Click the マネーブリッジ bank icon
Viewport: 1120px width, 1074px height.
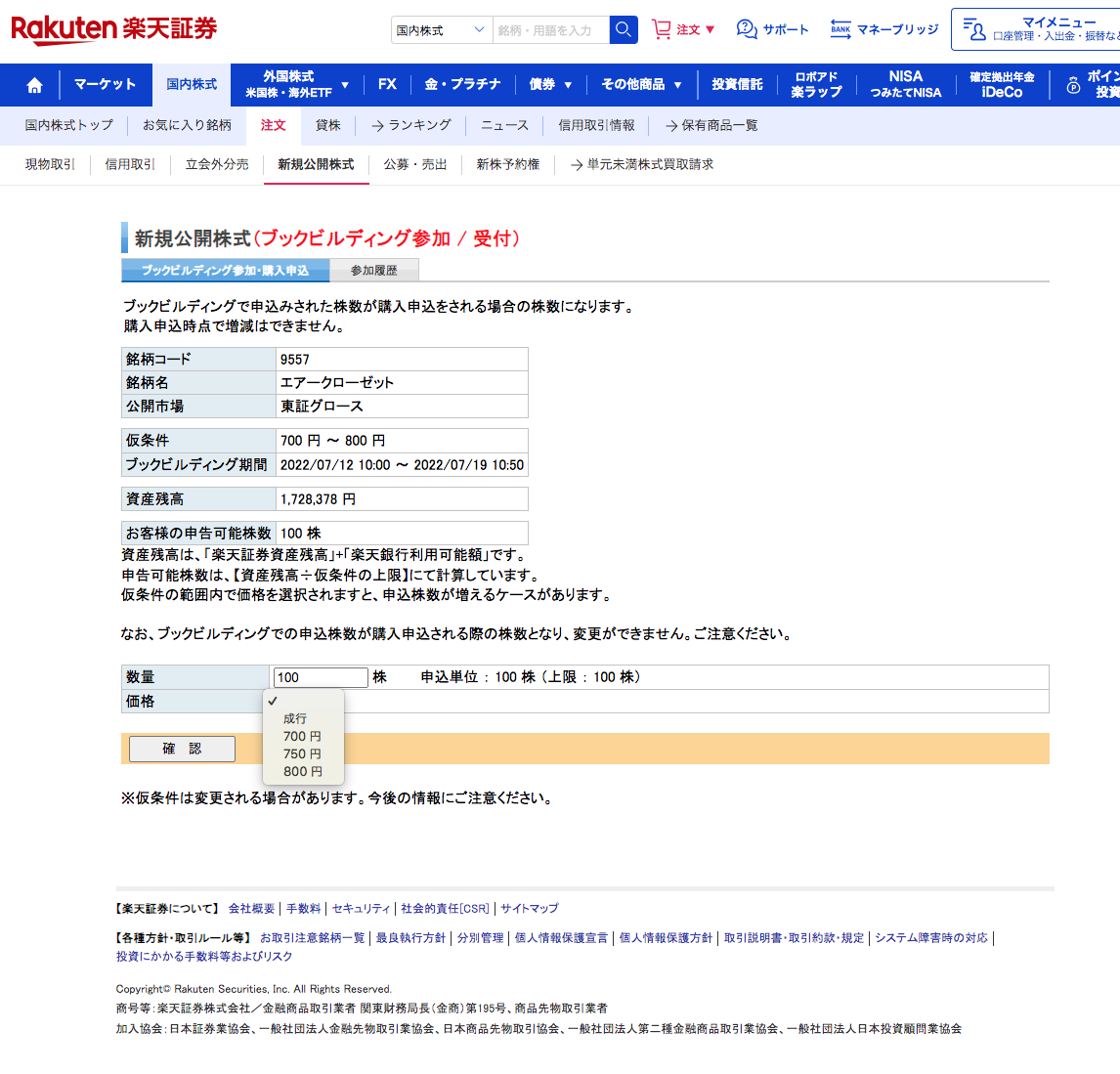pyautogui.click(x=840, y=29)
